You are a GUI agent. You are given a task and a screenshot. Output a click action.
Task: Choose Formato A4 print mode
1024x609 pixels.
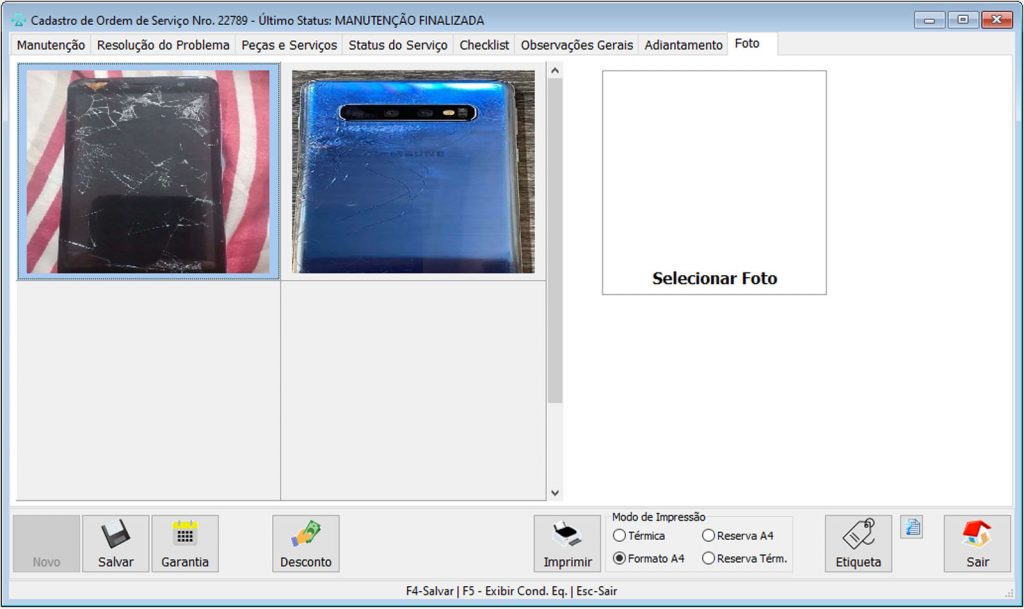pyautogui.click(x=620, y=559)
